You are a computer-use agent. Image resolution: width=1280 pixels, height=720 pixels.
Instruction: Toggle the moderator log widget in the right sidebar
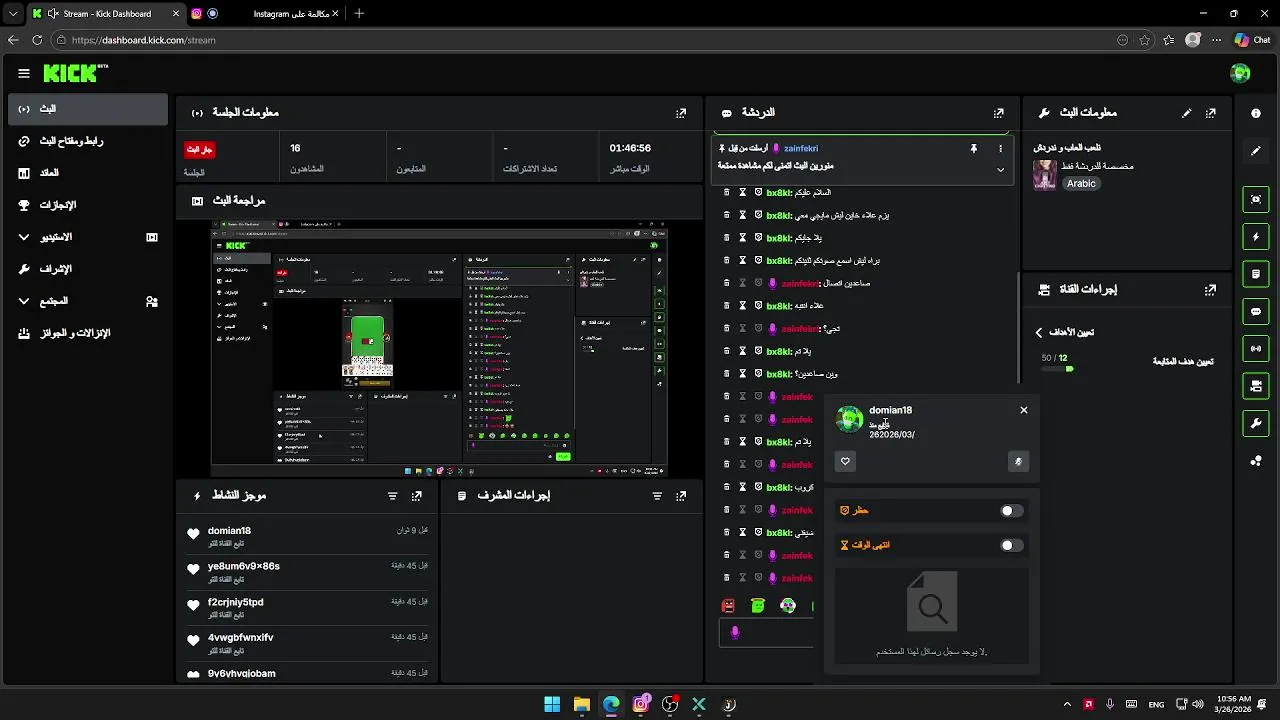point(1256,274)
